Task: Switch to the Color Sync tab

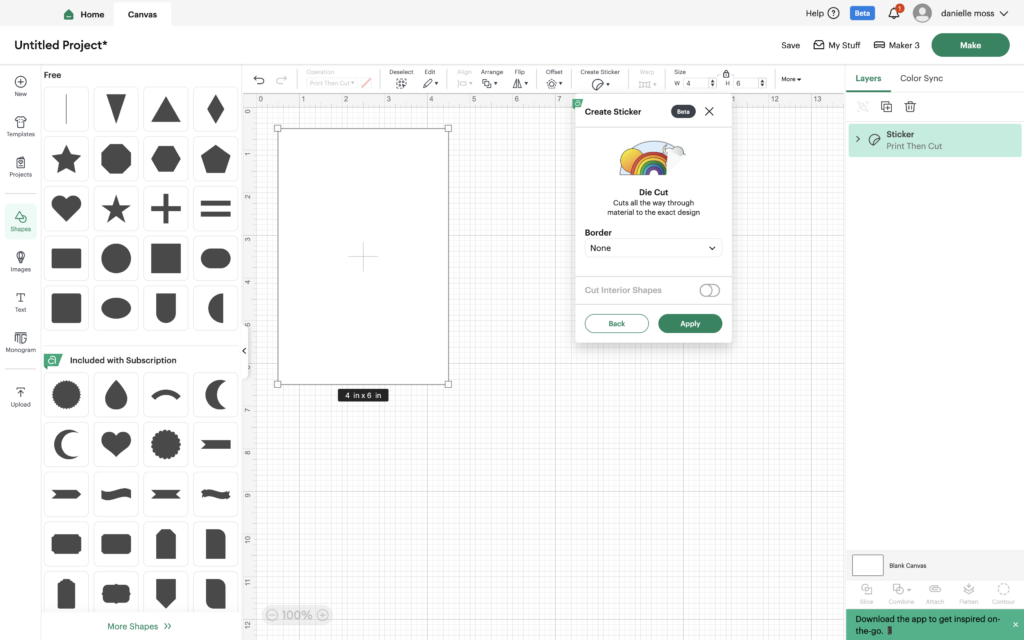Action: (920, 78)
